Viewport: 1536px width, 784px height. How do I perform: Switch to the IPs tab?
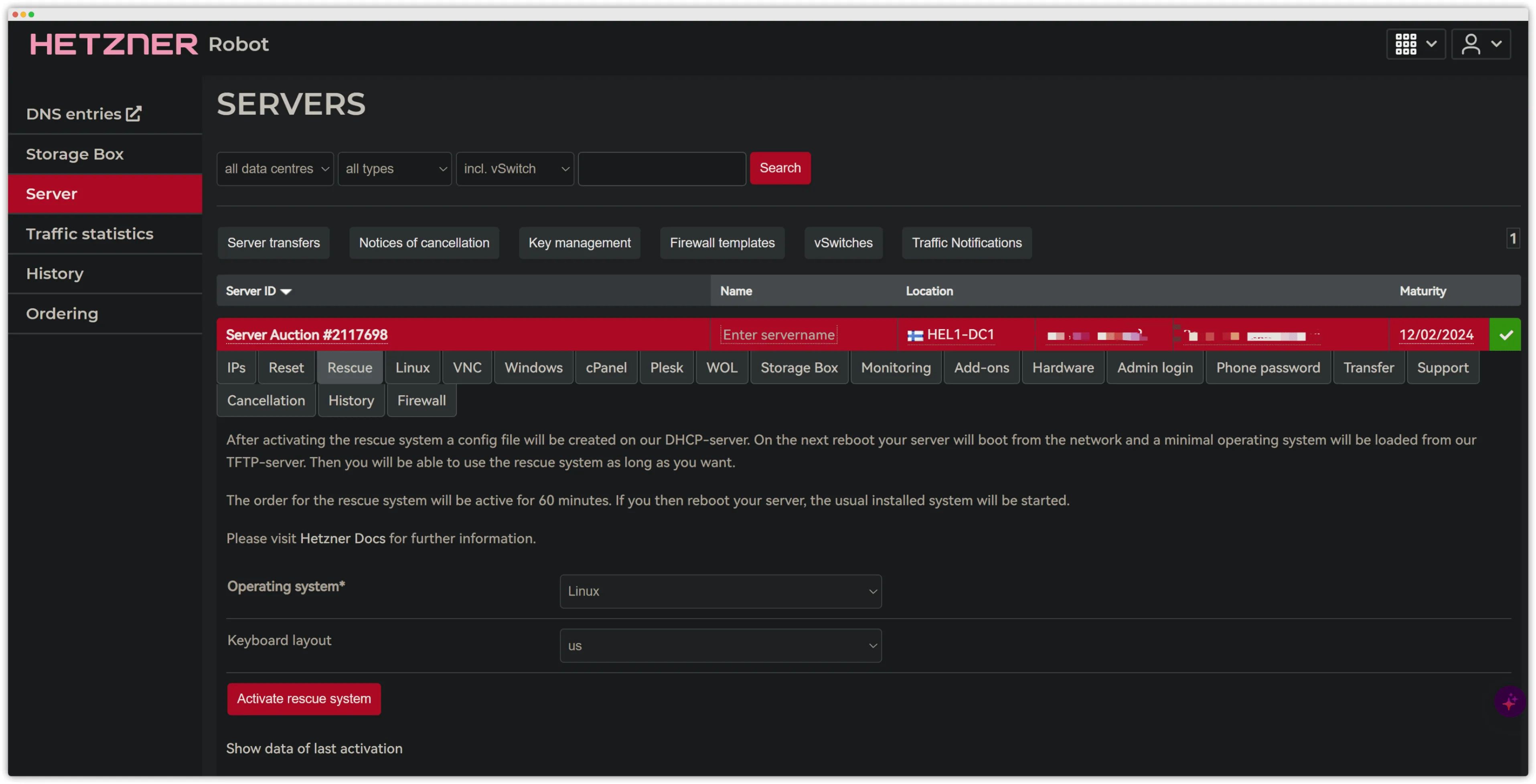[x=236, y=368]
